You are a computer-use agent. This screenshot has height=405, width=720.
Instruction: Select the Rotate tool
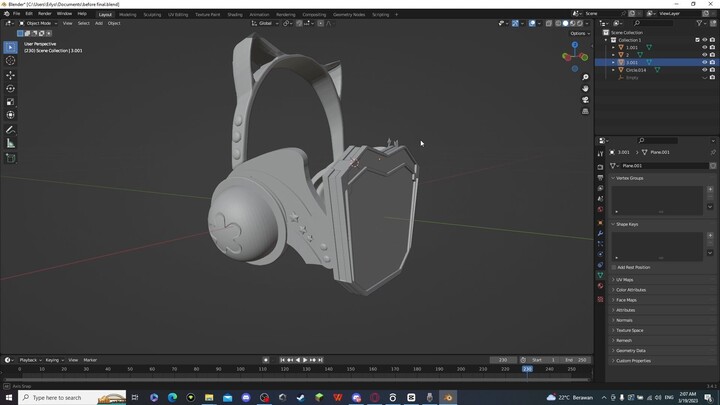pyautogui.click(x=11, y=88)
